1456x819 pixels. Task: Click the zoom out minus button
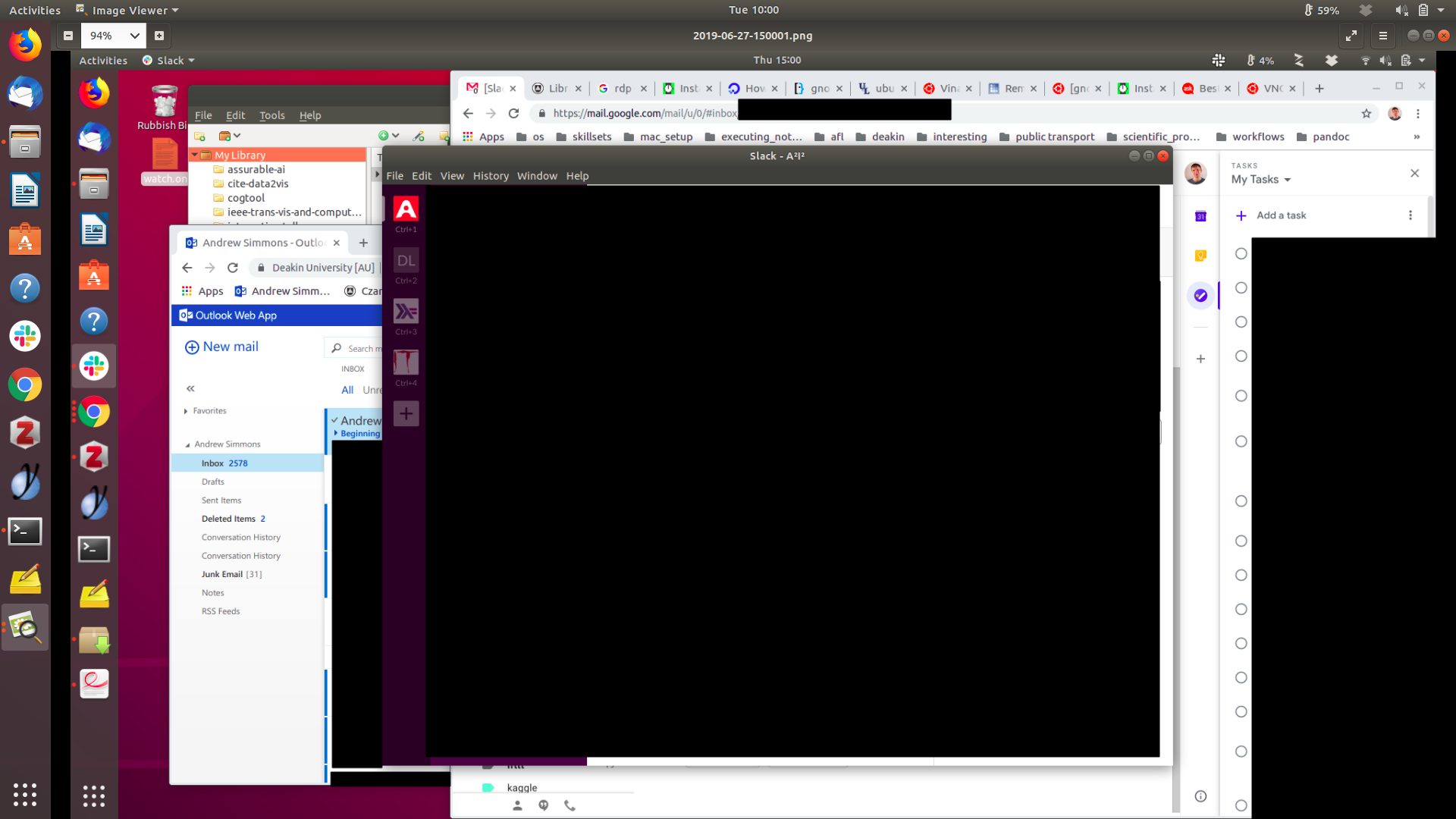tap(68, 36)
